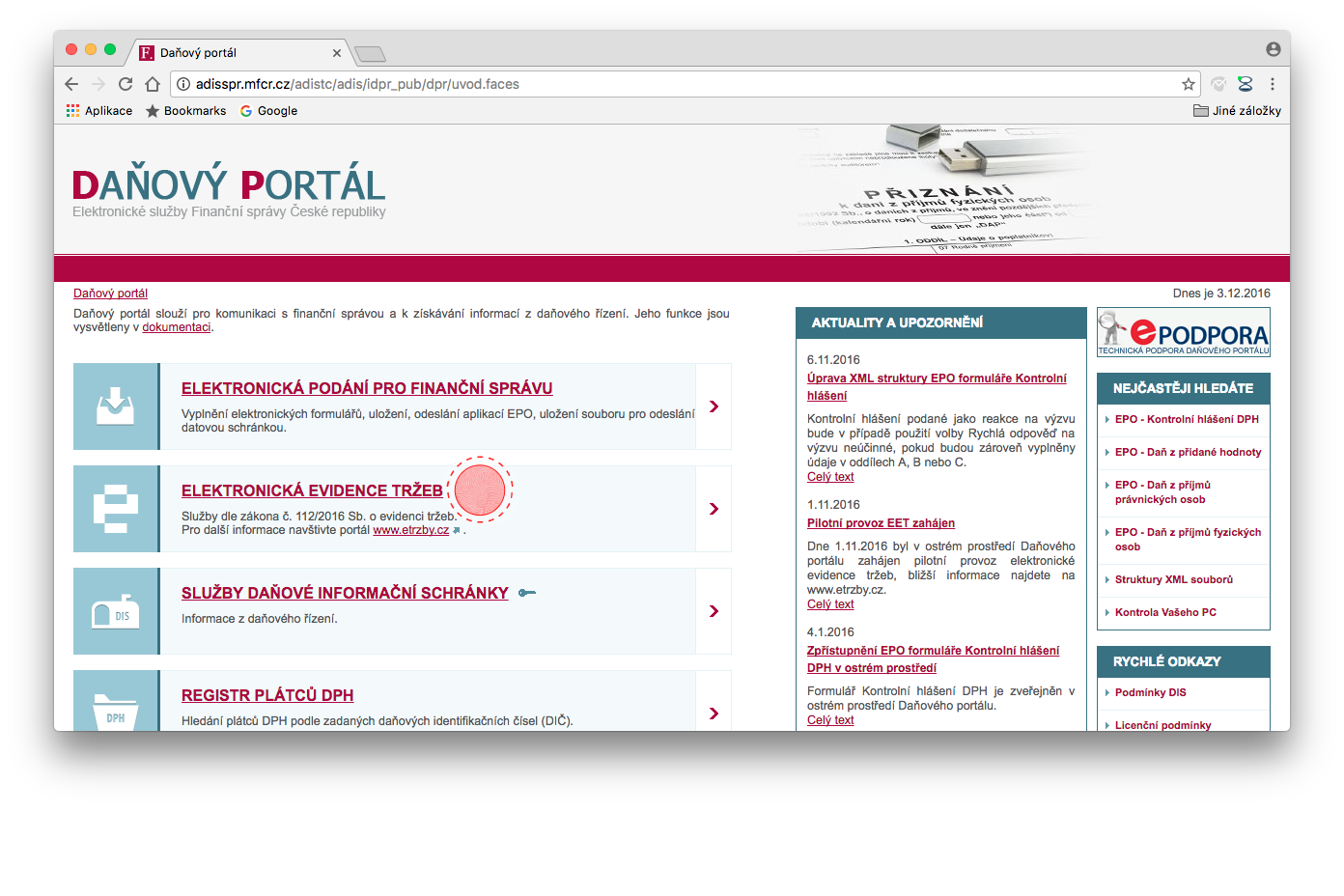Click the DPH folder icon

(x=115, y=709)
